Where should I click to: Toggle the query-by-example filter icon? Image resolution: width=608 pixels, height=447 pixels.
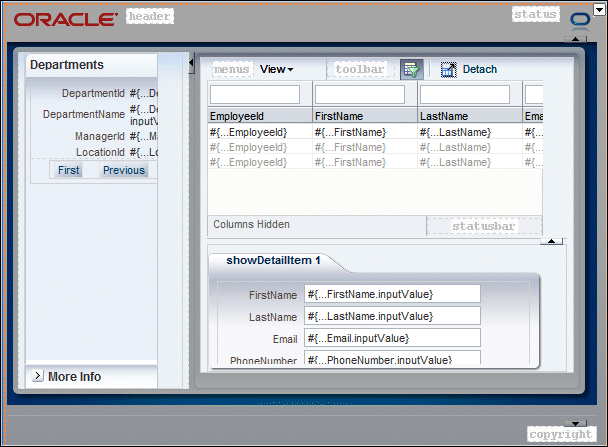411,70
